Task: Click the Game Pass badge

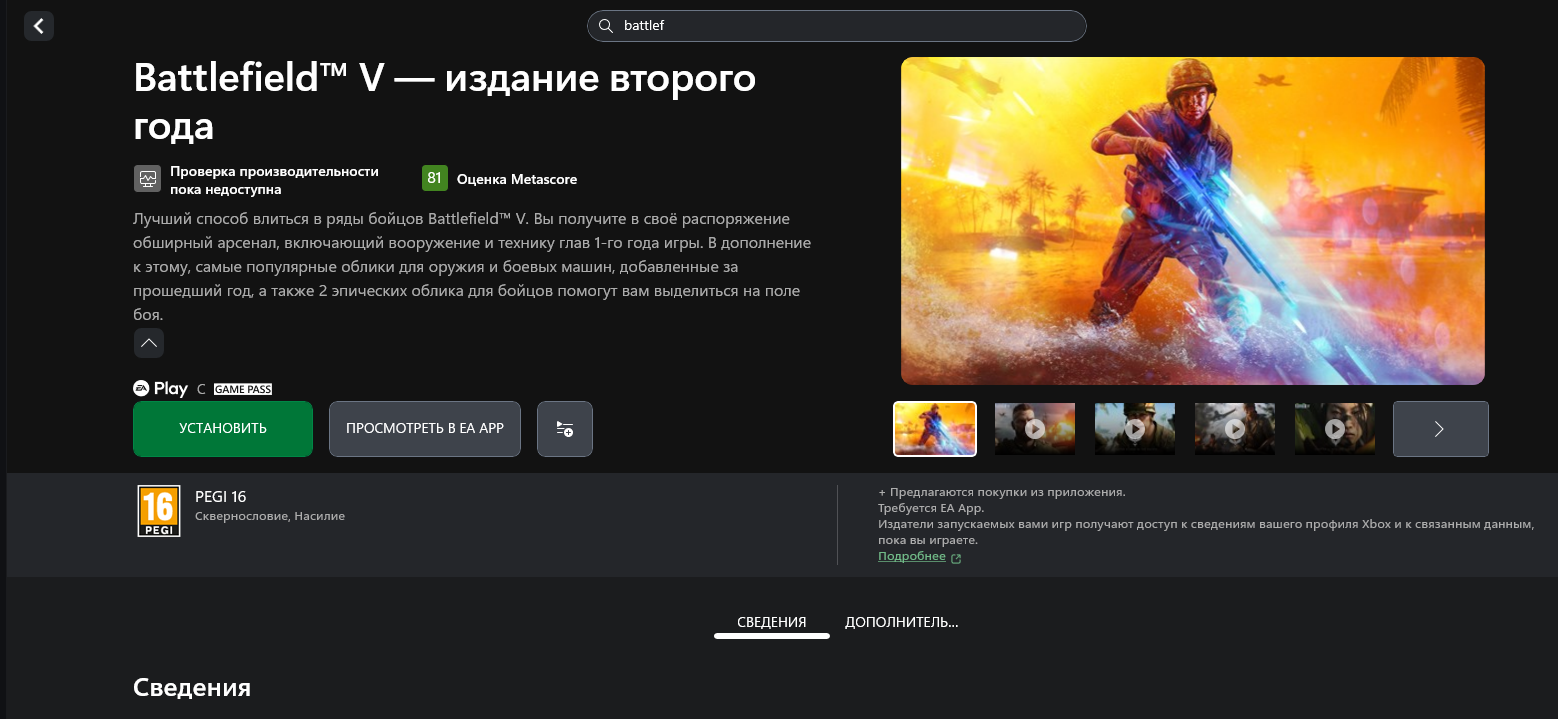Action: [243, 389]
